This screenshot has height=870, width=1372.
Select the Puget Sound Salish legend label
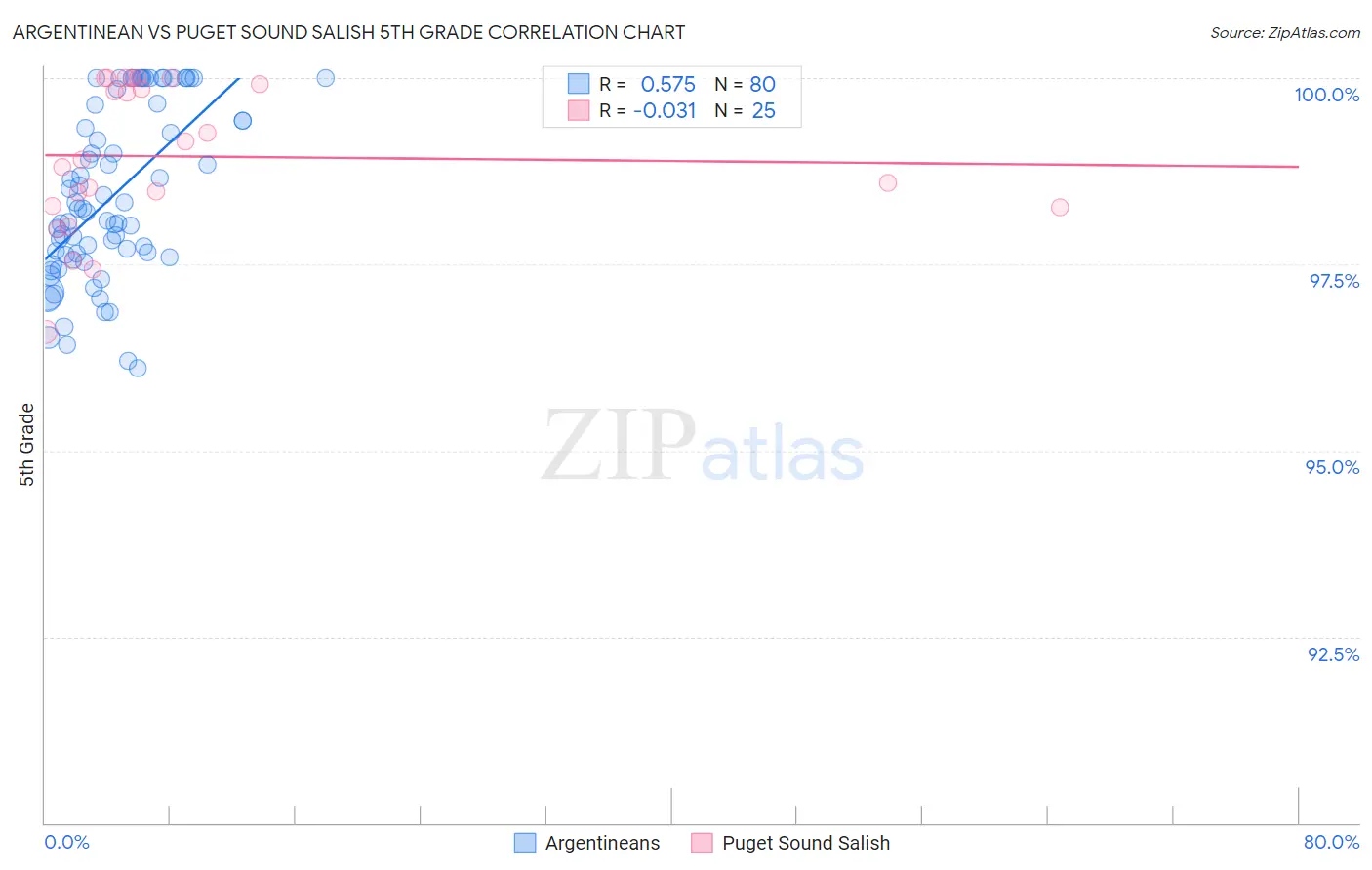point(806,843)
